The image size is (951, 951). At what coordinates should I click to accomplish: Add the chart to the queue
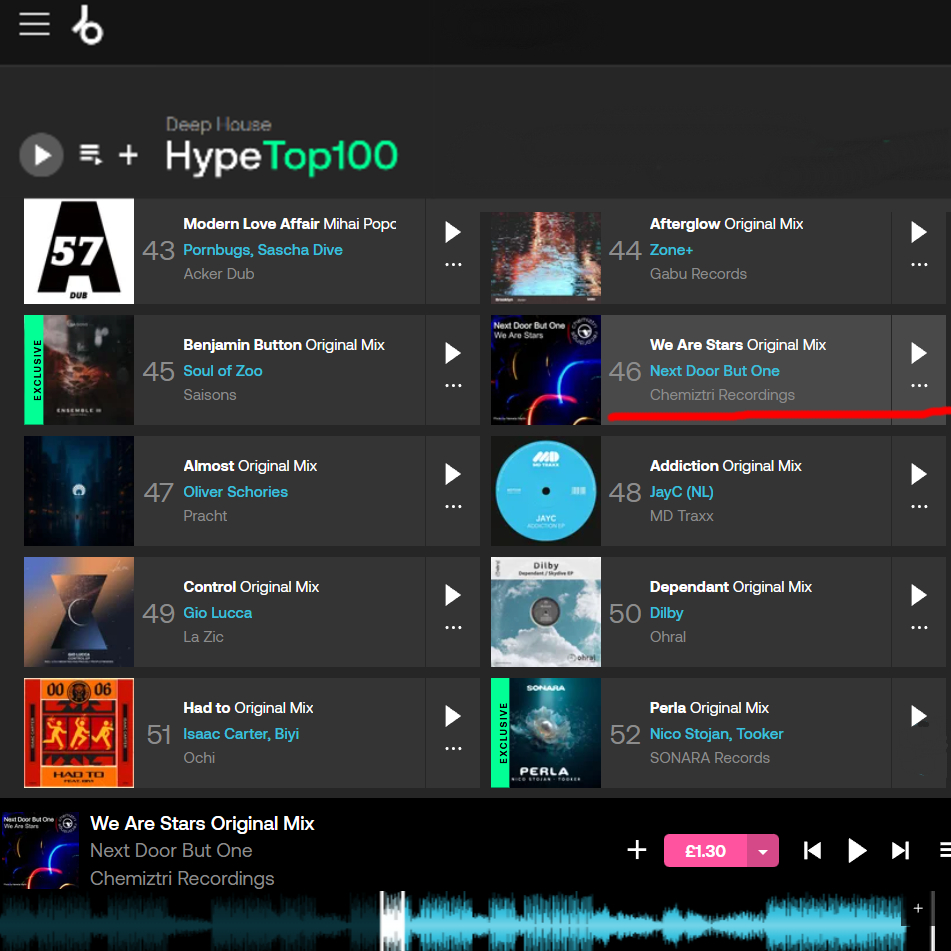(x=91, y=155)
